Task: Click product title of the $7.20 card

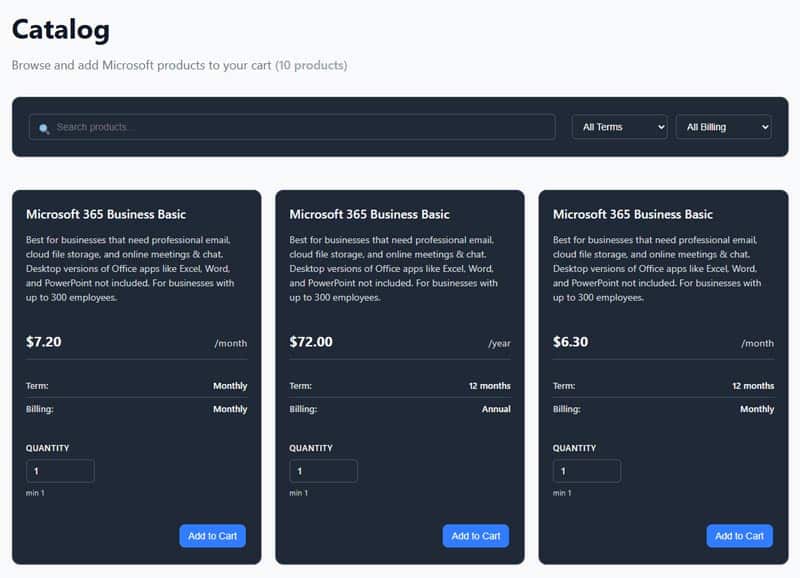Action: pyautogui.click(x=106, y=214)
